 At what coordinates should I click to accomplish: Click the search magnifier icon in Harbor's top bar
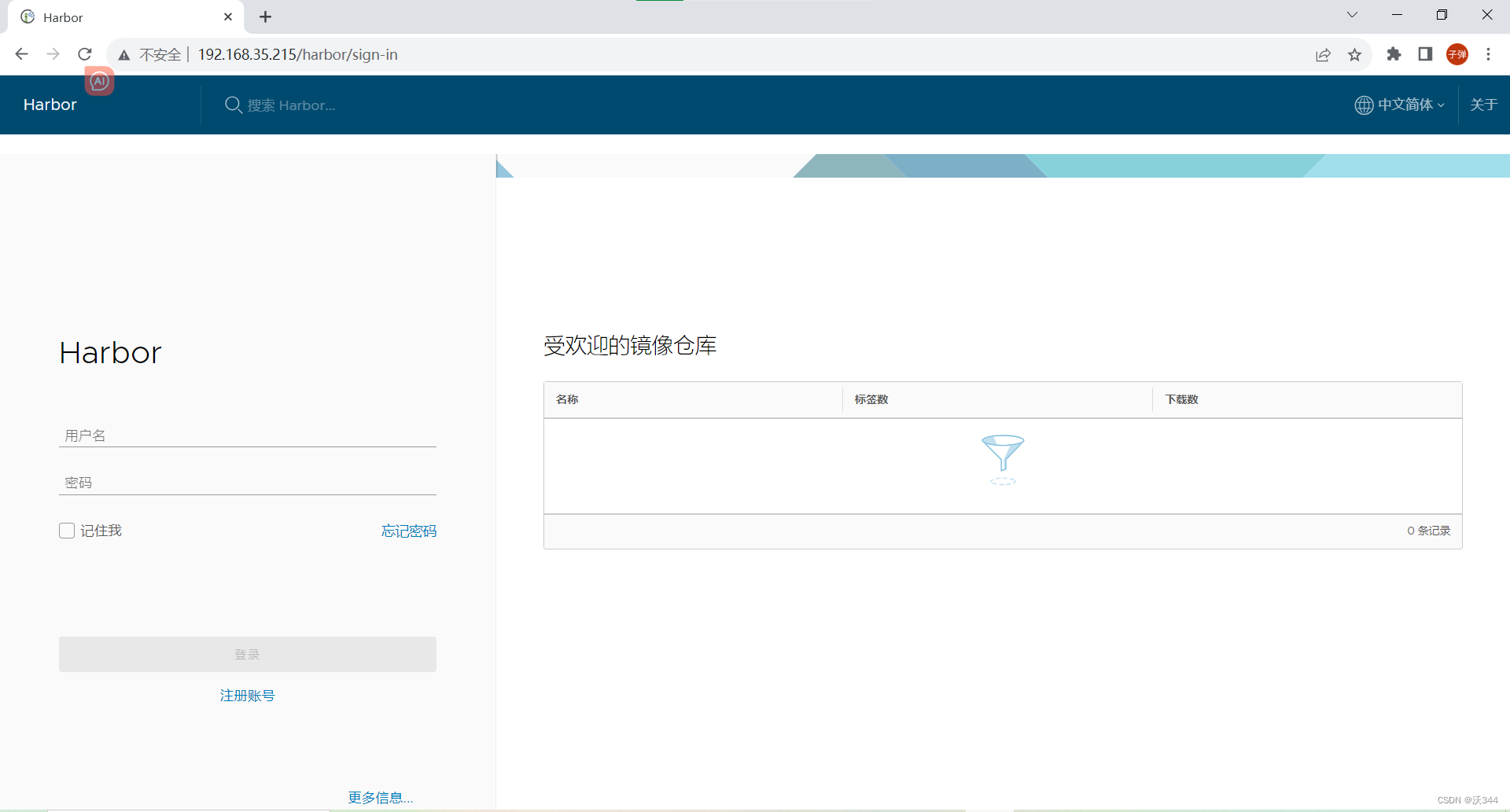coord(233,105)
